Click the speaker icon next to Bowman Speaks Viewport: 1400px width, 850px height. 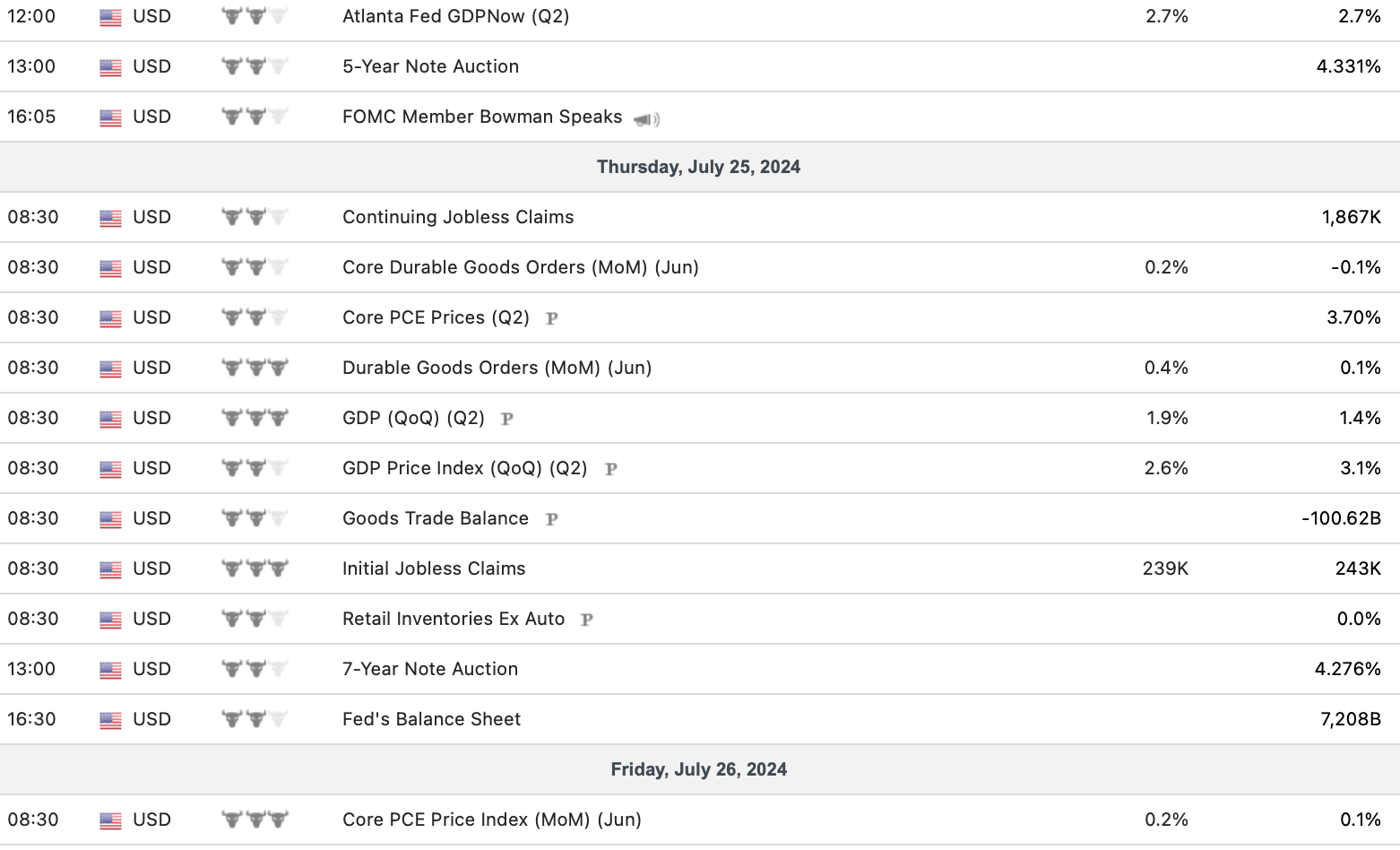[646, 119]
